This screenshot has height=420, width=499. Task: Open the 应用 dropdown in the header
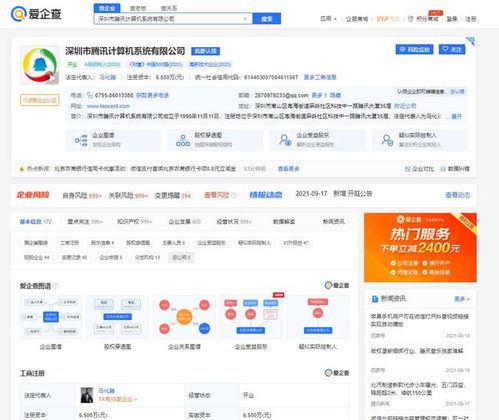(x=328, y=19)
